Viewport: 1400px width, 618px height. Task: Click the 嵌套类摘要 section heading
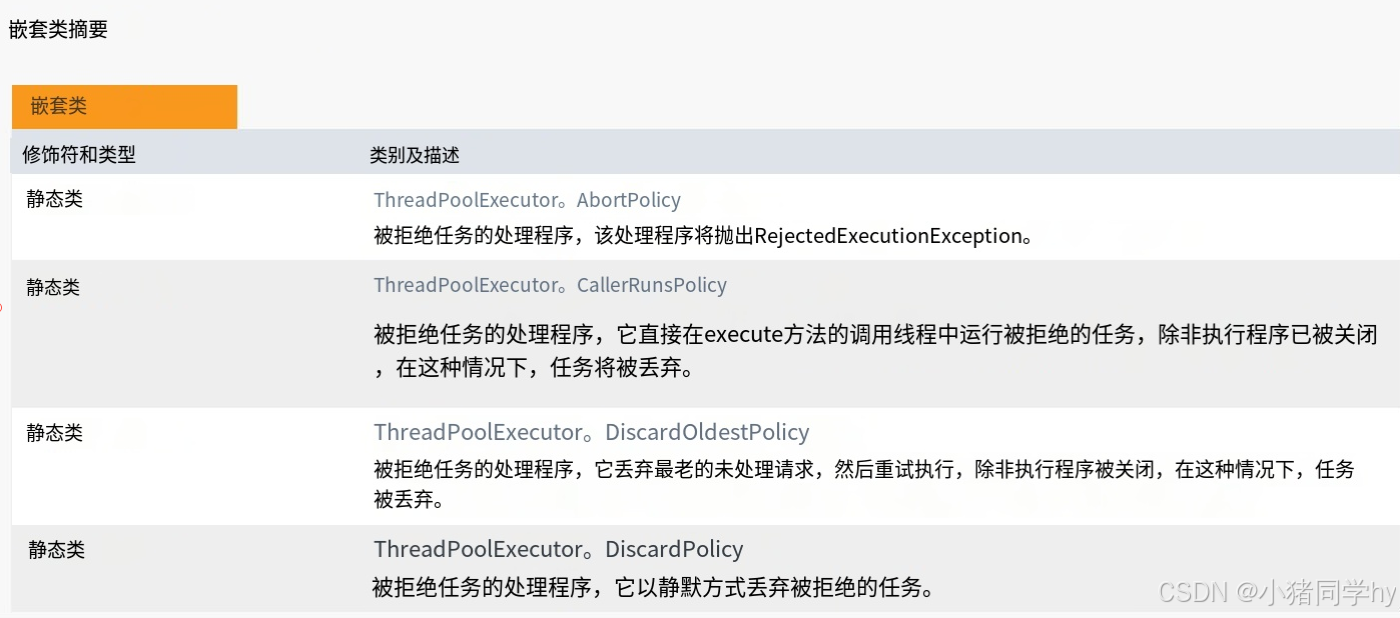(58, 30)
